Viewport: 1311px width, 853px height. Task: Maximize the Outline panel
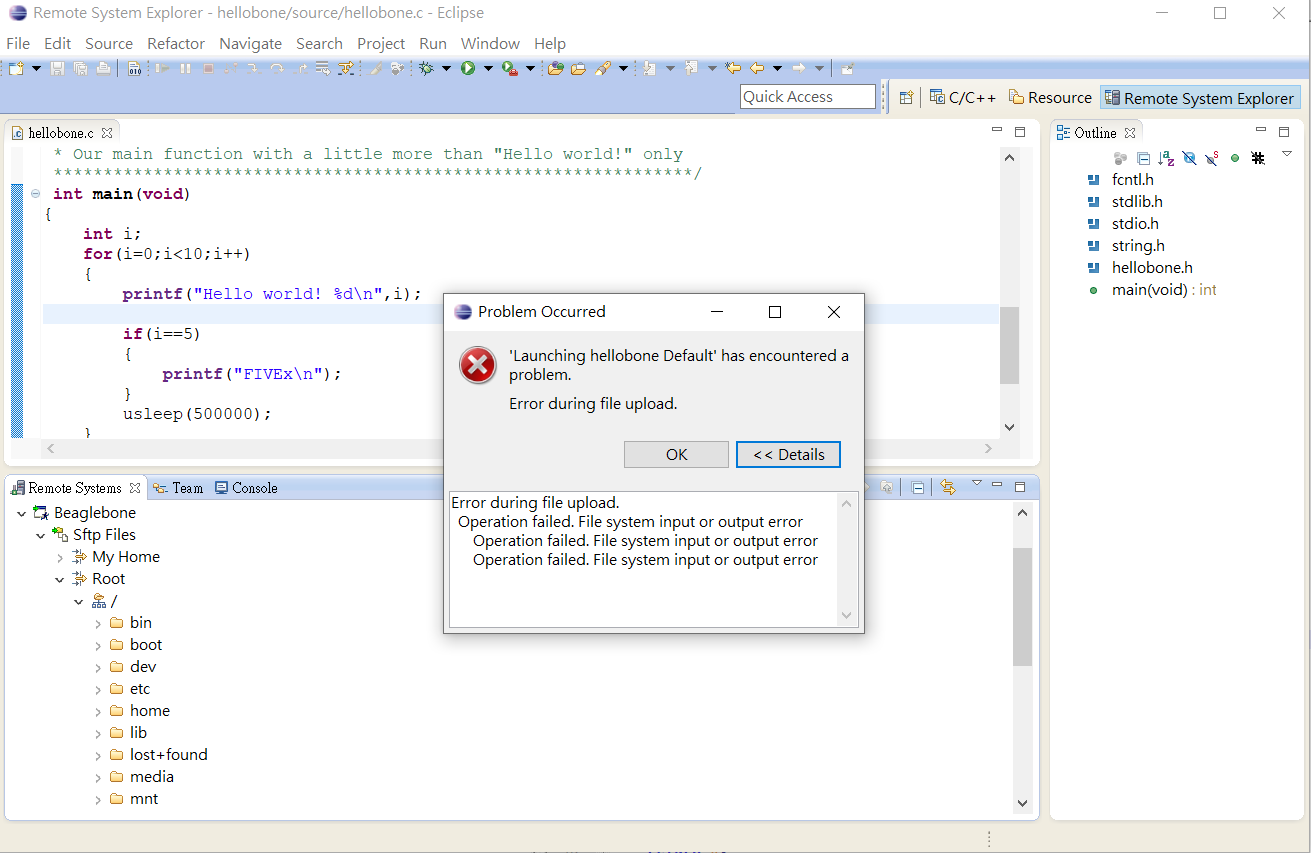(x=1284, y=132)
